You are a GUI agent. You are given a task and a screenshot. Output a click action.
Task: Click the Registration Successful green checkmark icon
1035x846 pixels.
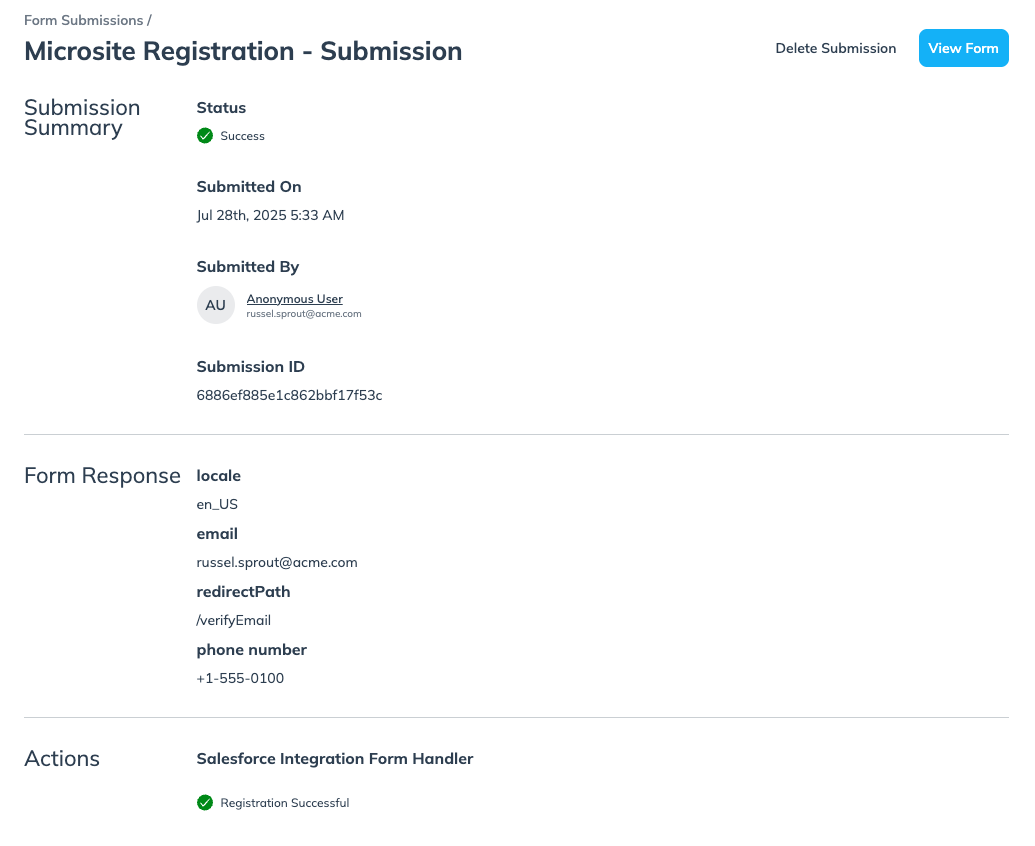(205, 803)
